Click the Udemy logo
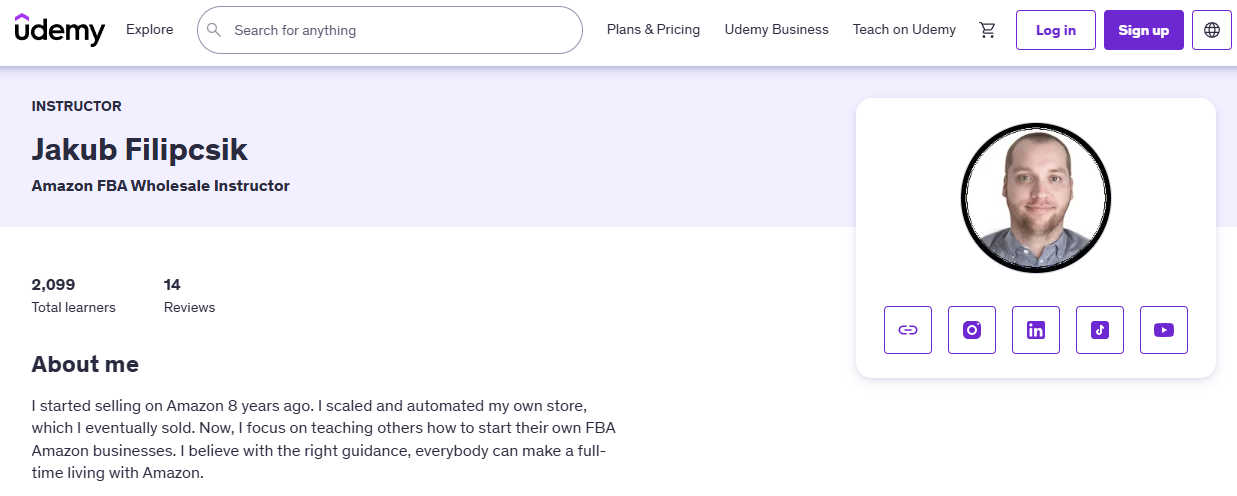This screenshot has height=496, width=1237. pos(59,30)
